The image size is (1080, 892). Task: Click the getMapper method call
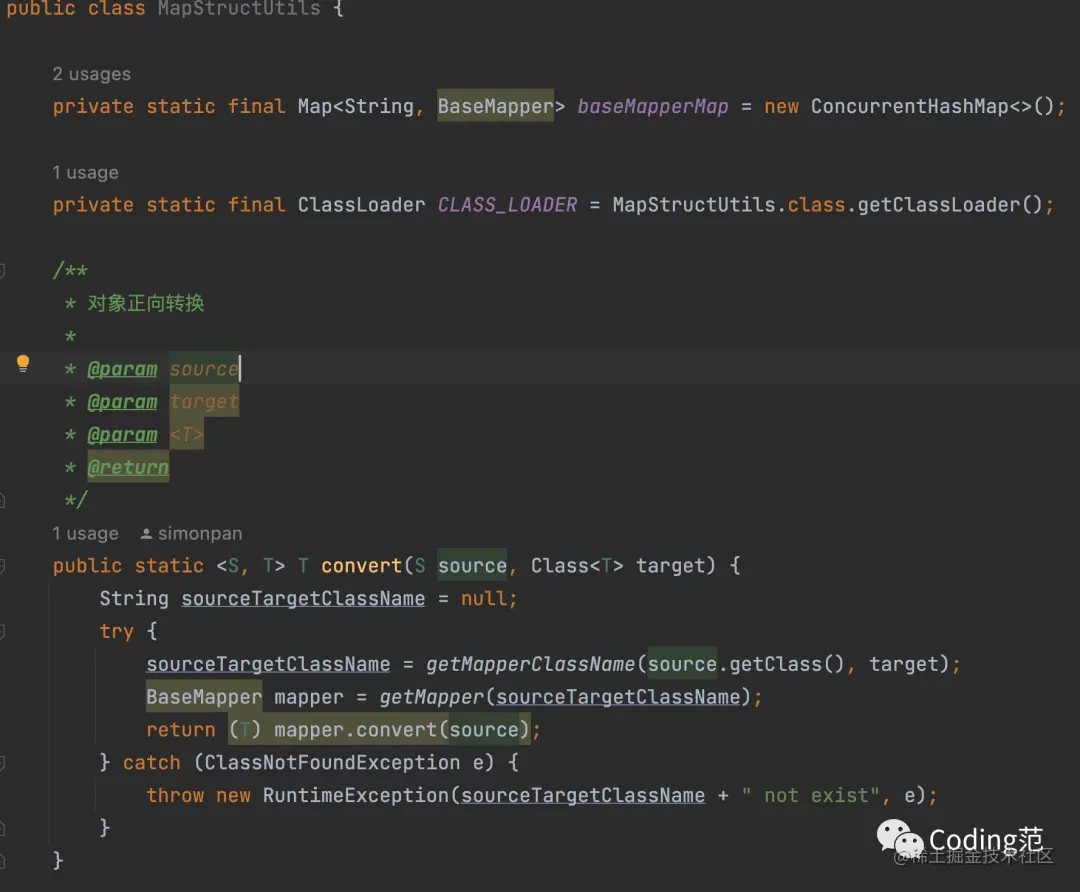(x=432, y=697)
